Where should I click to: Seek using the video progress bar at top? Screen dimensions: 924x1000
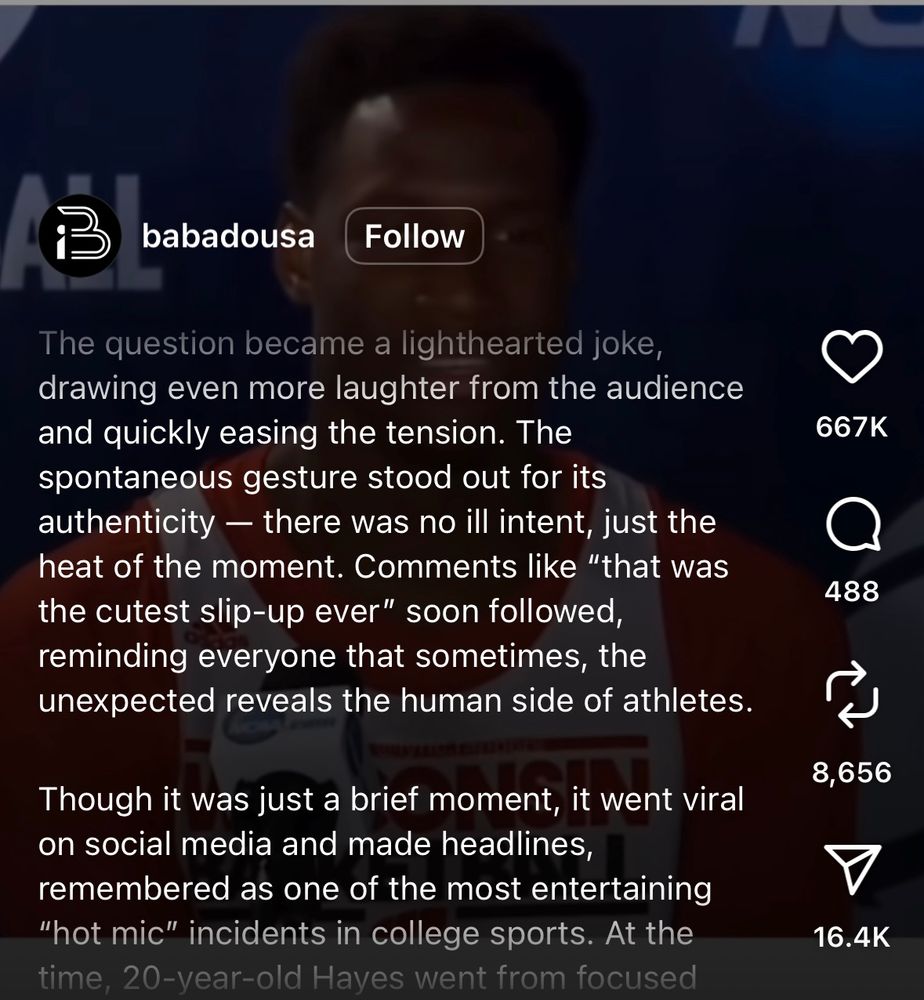pyautogui.click(x=462, y=3)
